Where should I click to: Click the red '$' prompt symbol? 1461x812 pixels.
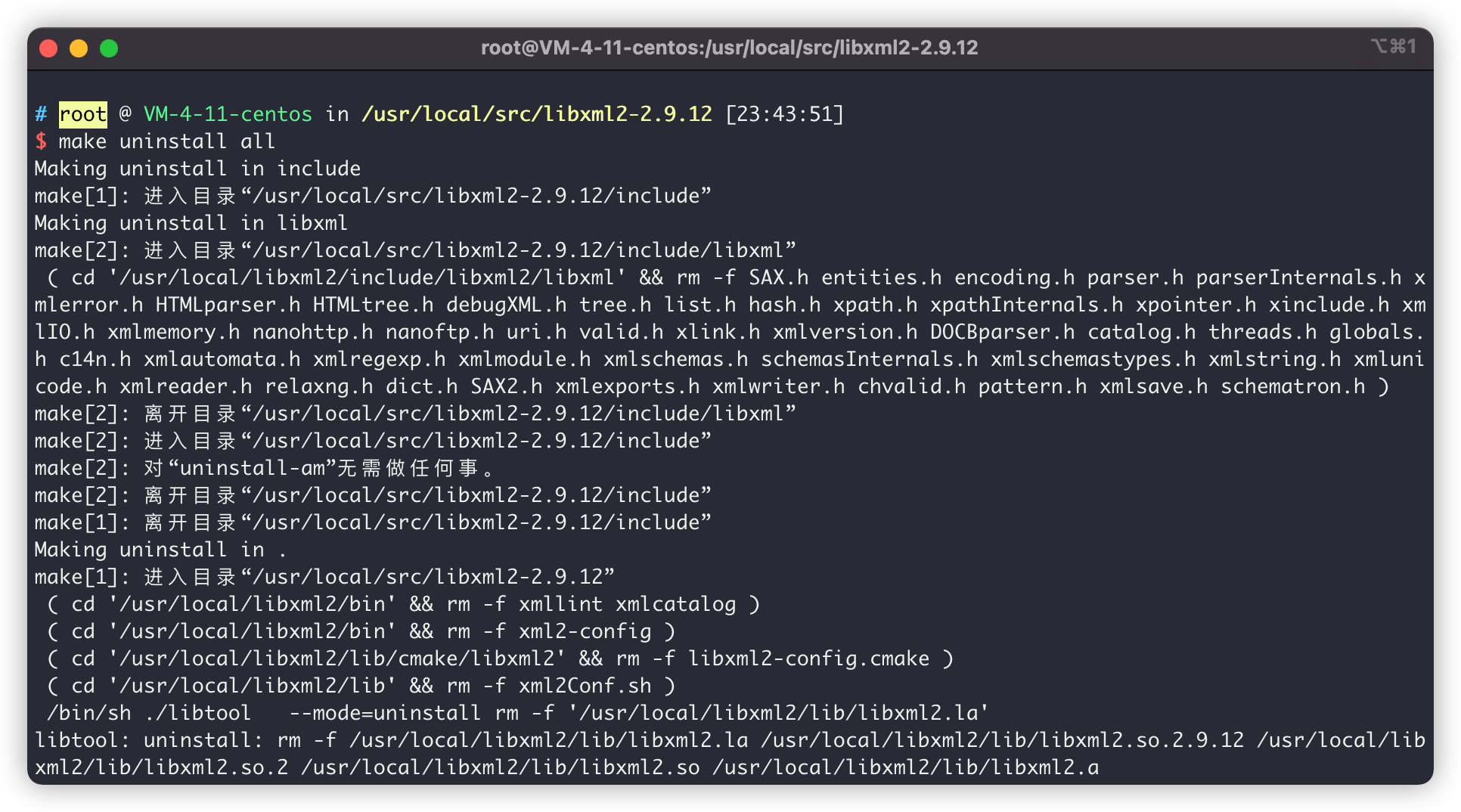tap(41, 141)
